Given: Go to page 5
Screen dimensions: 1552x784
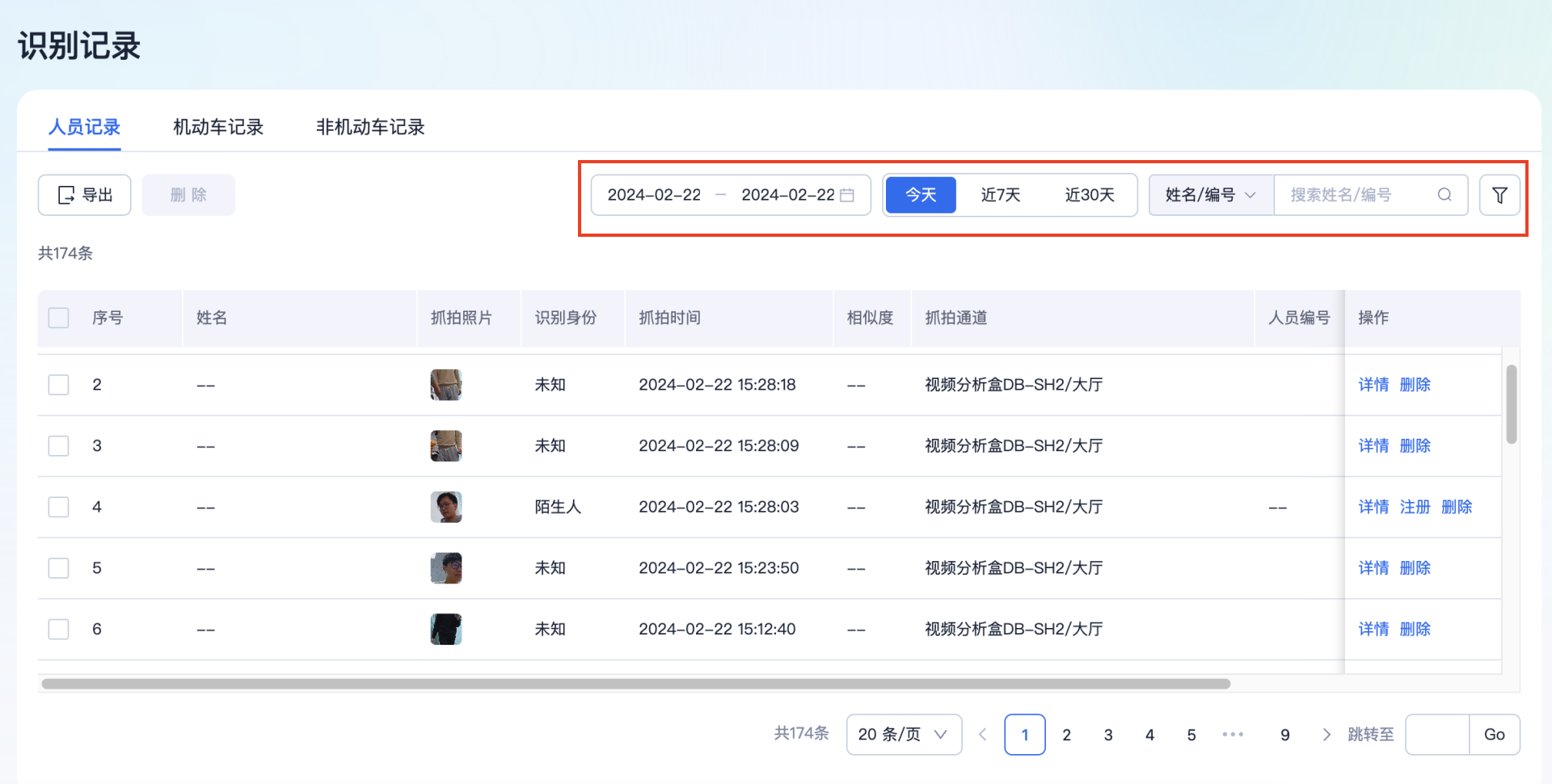Looking at the screenshot, I should 1191,735.
